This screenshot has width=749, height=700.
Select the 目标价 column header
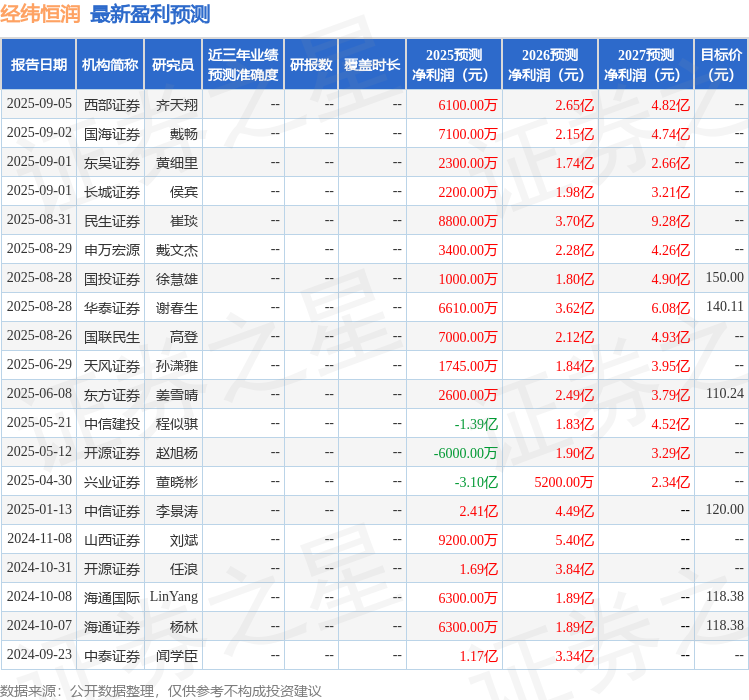pos(721,65)
